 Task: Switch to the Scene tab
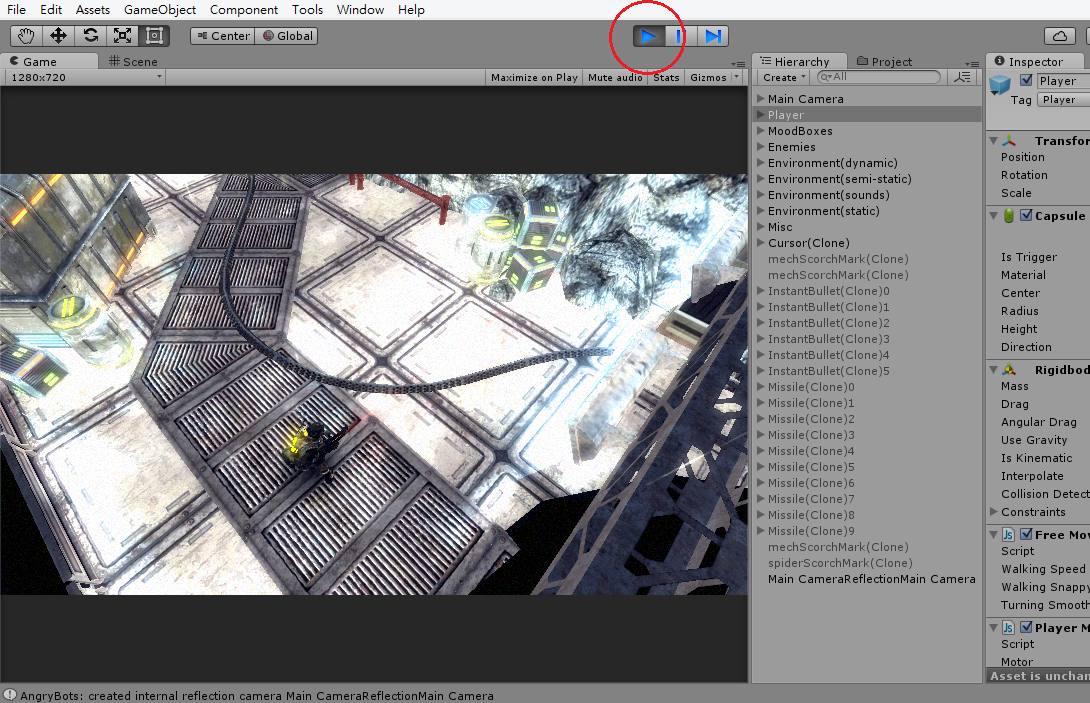click(133, 62)
